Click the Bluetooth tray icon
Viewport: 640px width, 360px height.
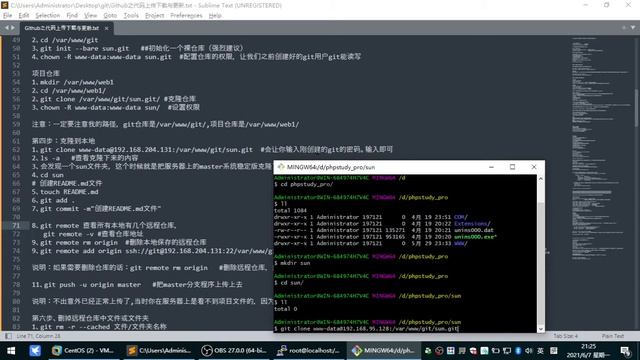pyautogui.click(x=518, y=351)
